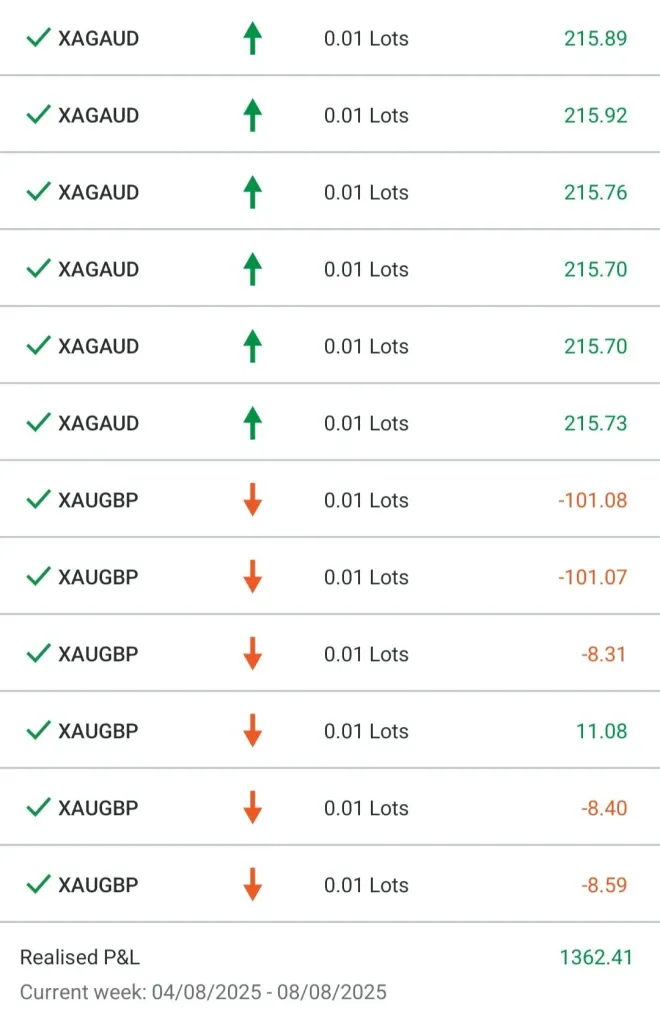660x1024 pixels.
Task: Toggle the checkmark in the -101.07 XAUGBP row
Action: [x=38, y=577]
